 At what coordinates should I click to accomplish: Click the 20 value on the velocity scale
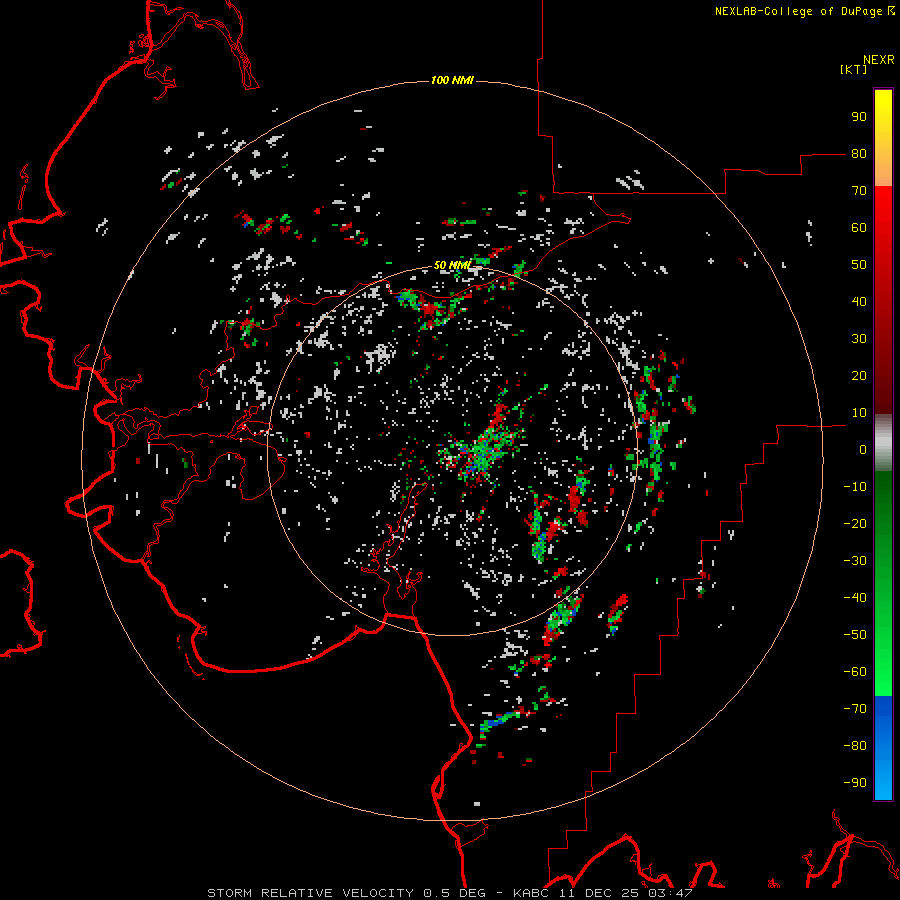point(859,375)
